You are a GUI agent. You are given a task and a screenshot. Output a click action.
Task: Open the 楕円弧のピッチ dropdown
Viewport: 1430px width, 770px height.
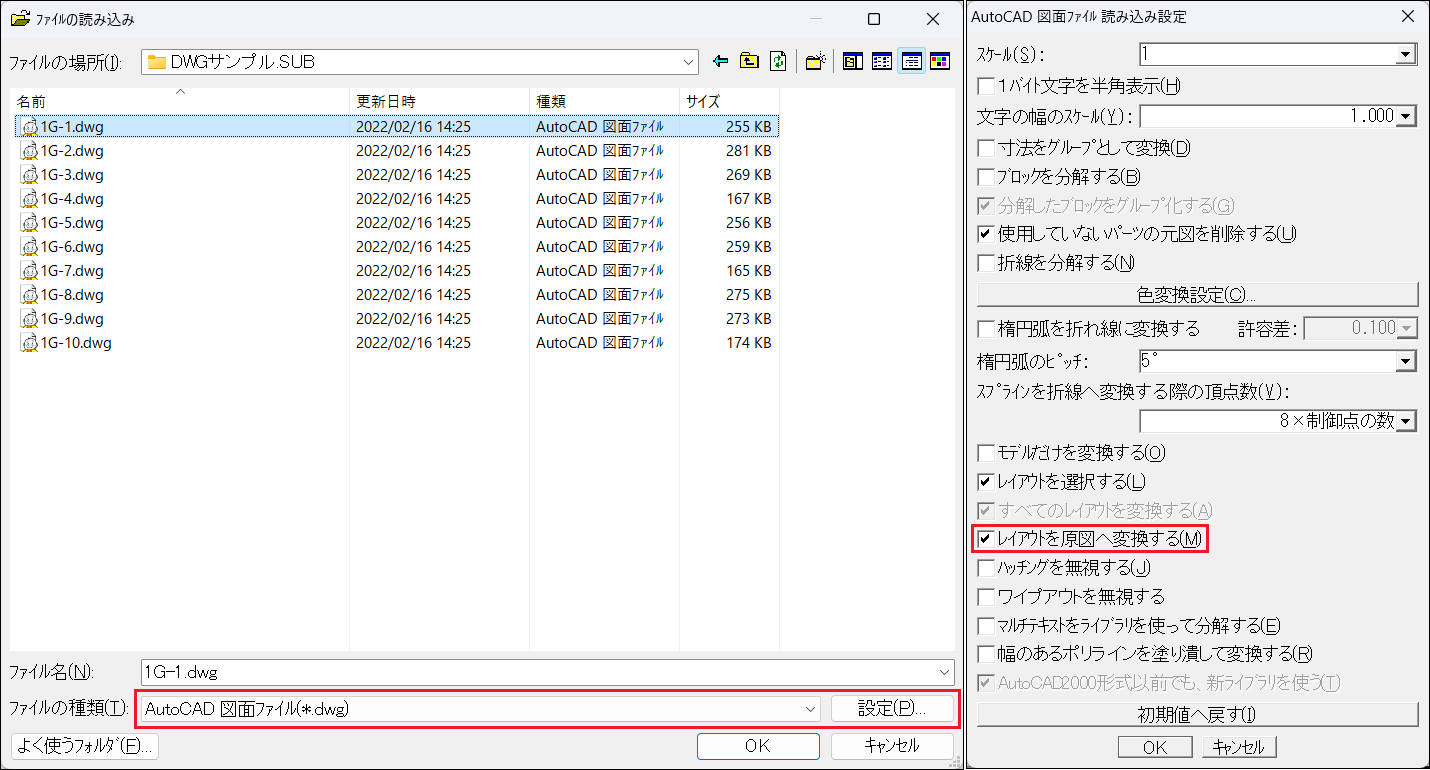coord(1408,362)
